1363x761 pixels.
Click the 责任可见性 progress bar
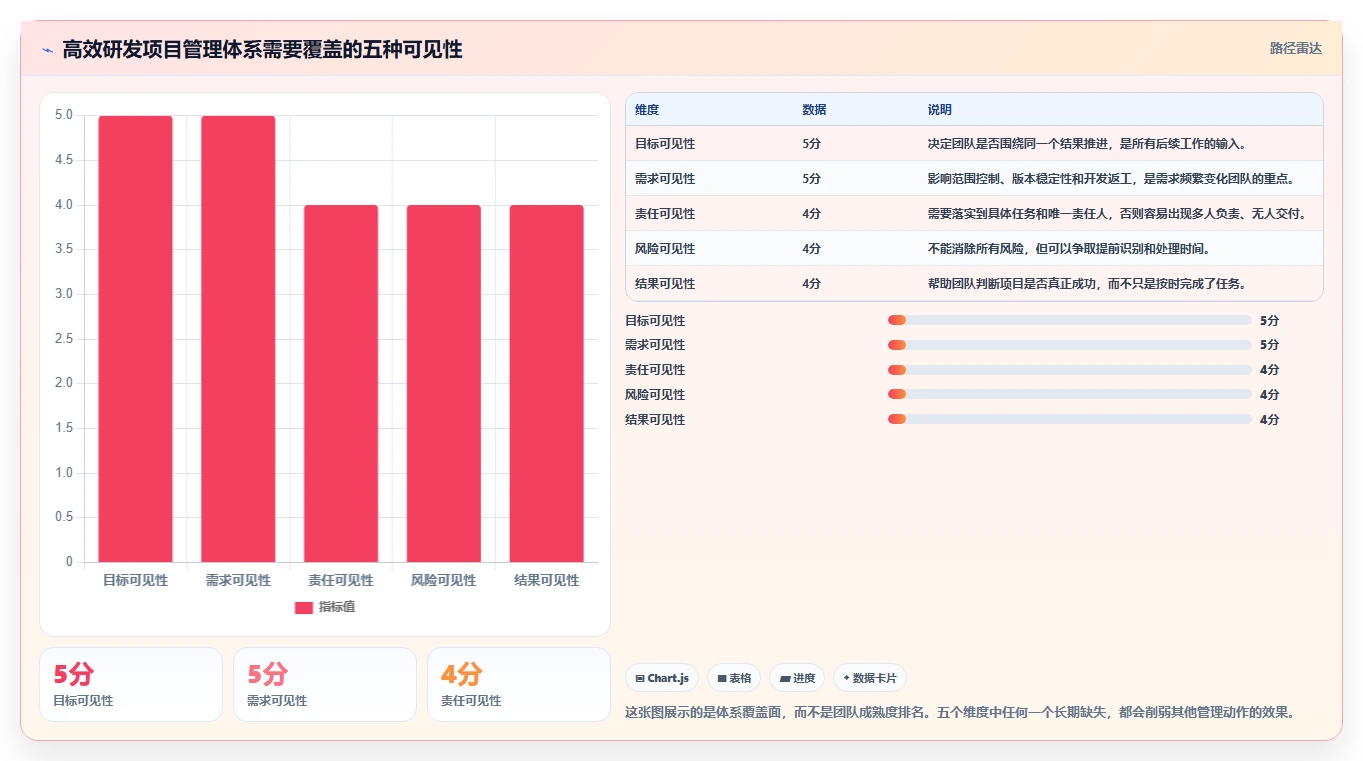coord(1070,370)
